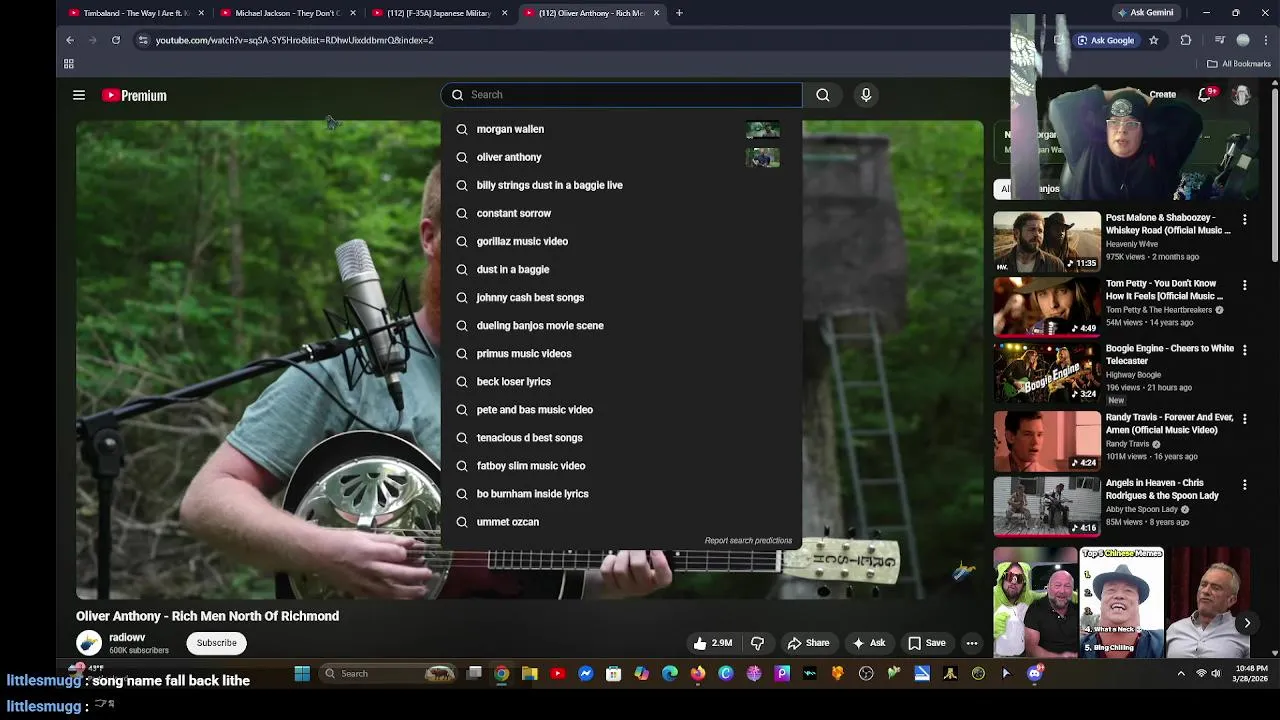
Task: Open options for Whiskey Road video
Action: [x=1245, y=219]
